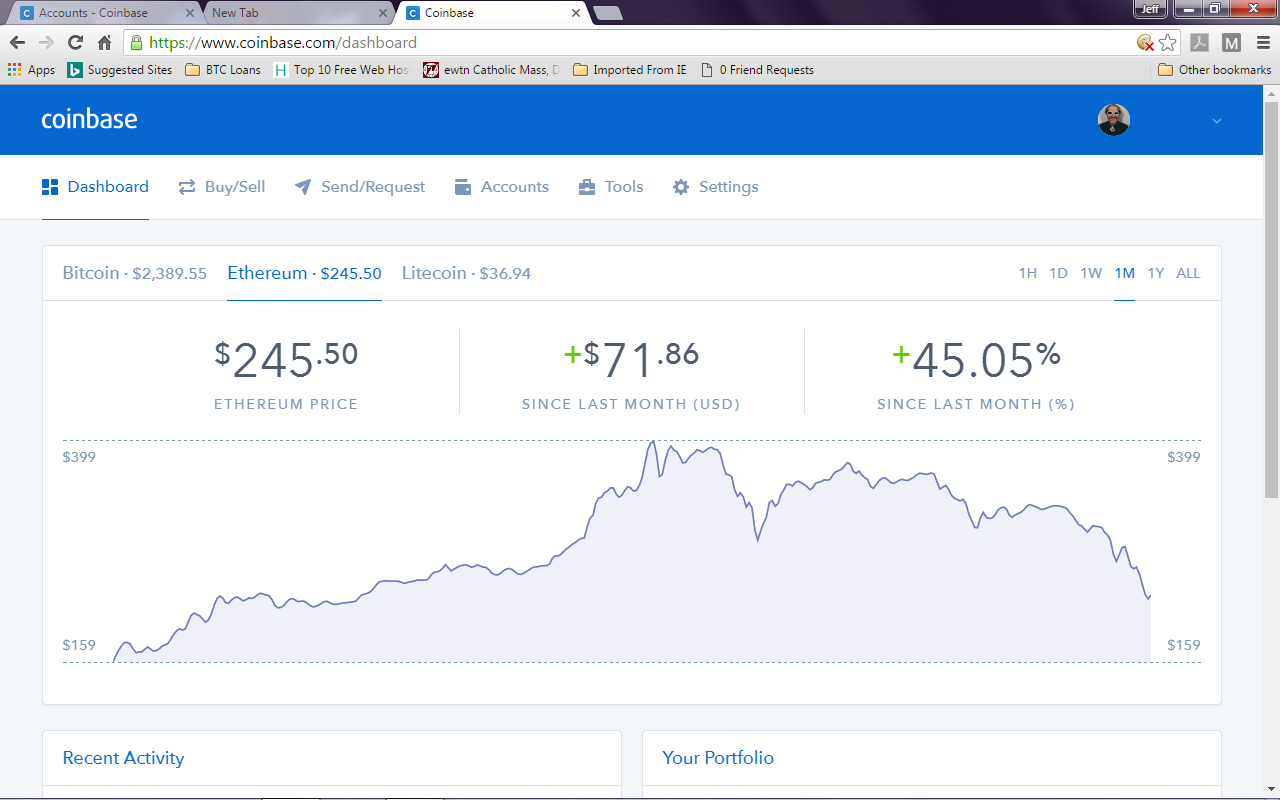Open a new browser tab button
Screen dimensions: 1280x800
click(x=608, y=13)
